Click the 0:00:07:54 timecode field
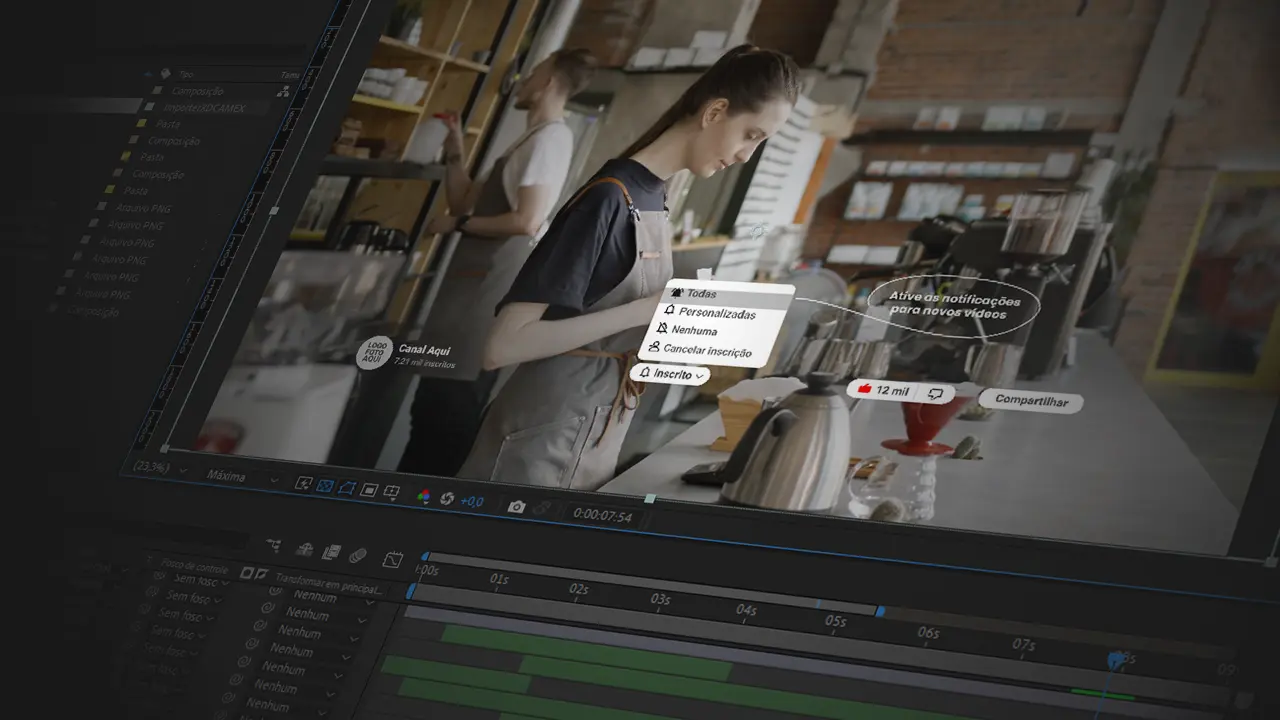 (x=602, y=516)
